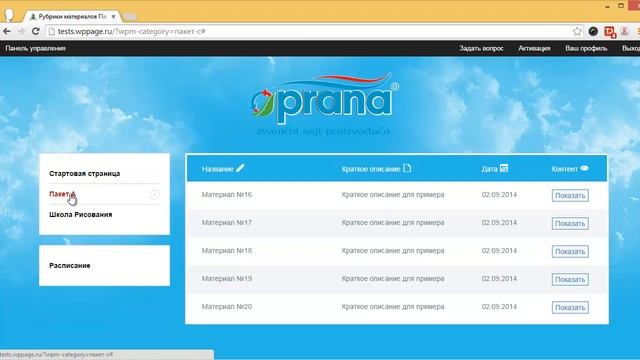Click the calendar icon beside Дата
640x360 pixels.
click(504, 168)
